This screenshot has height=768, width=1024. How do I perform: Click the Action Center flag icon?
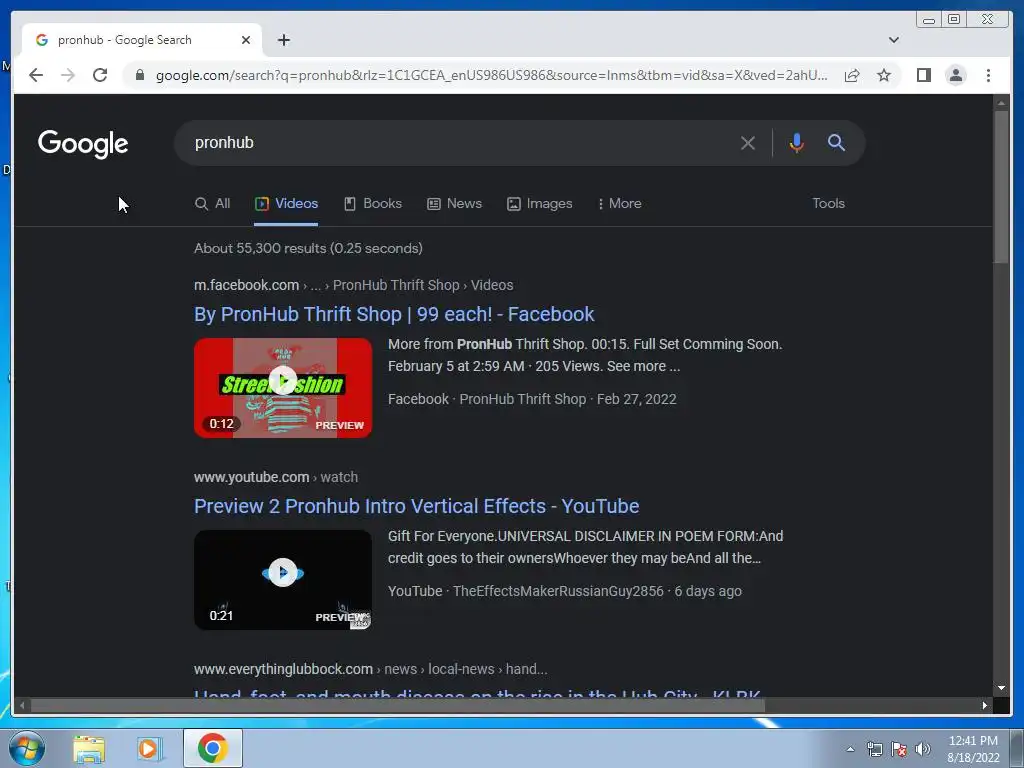tap(899, 749)
